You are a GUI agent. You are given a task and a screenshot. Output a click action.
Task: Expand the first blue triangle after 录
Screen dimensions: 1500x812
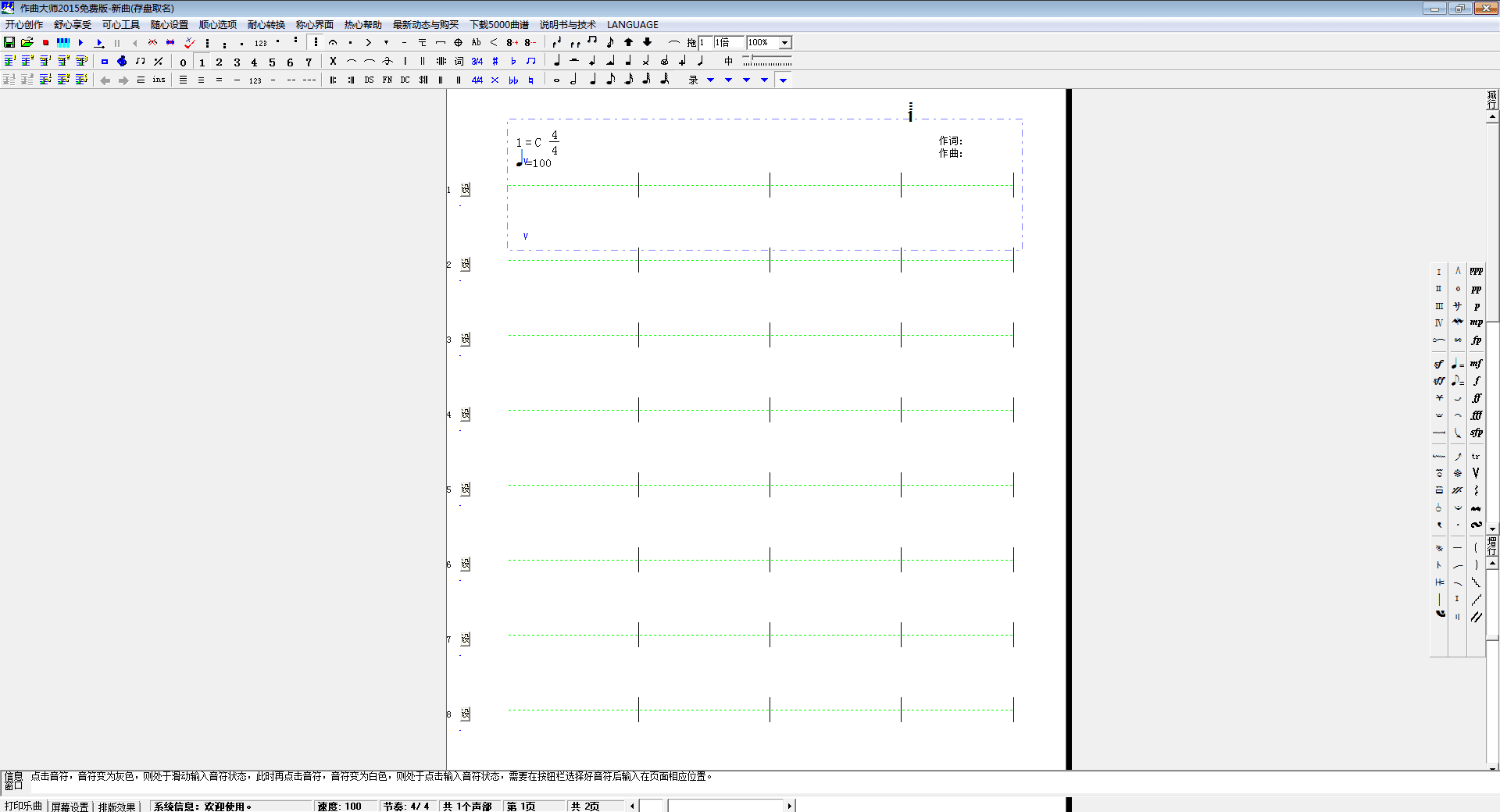click(711, 80)
